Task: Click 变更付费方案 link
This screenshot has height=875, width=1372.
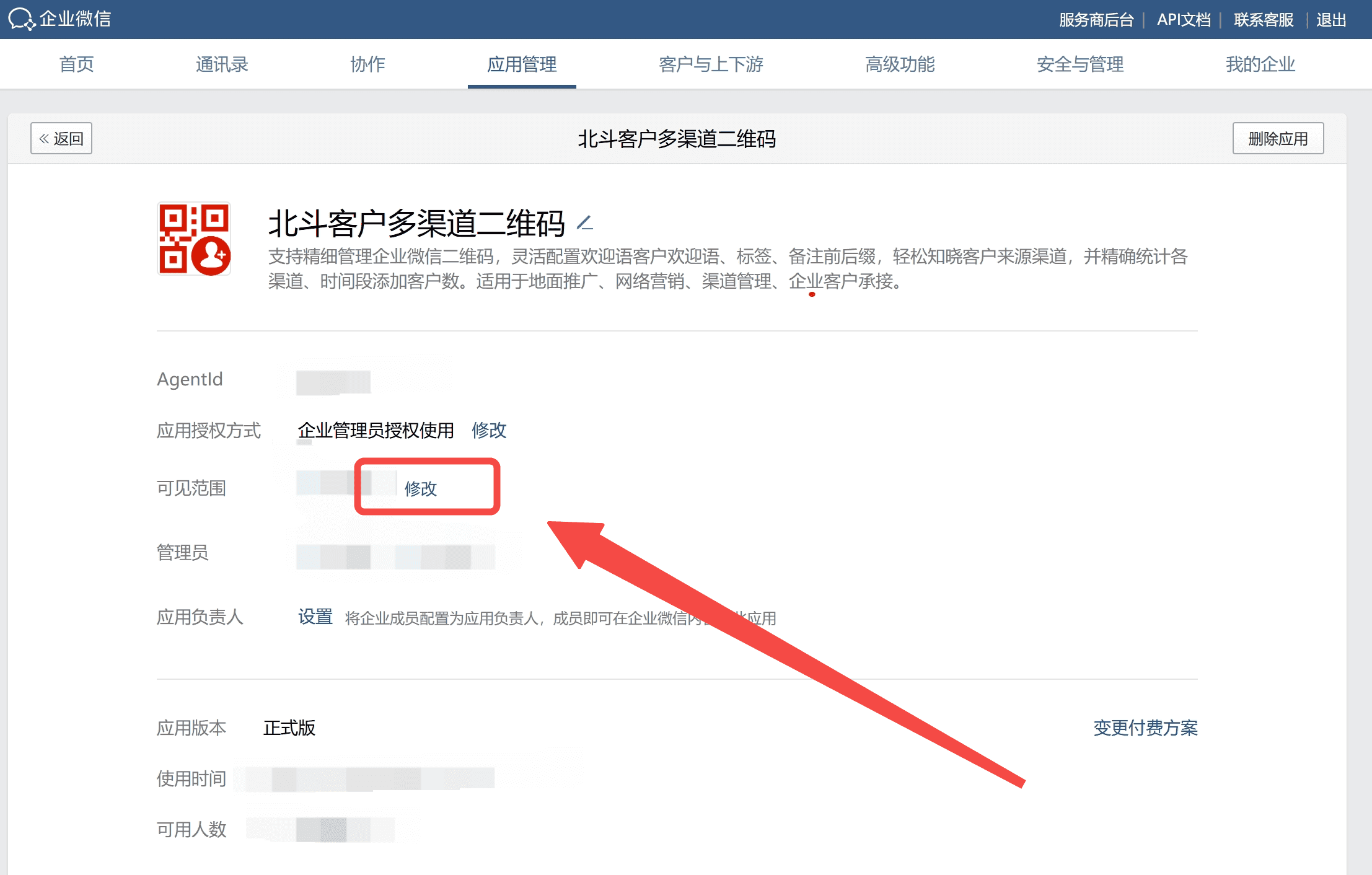Action: pyautogui.click(x=1145, y=728)
